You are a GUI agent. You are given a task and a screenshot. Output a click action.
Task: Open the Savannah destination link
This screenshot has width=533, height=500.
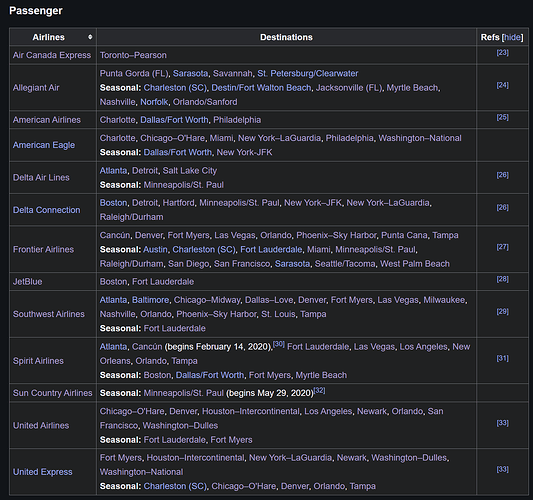pos(233,73)
